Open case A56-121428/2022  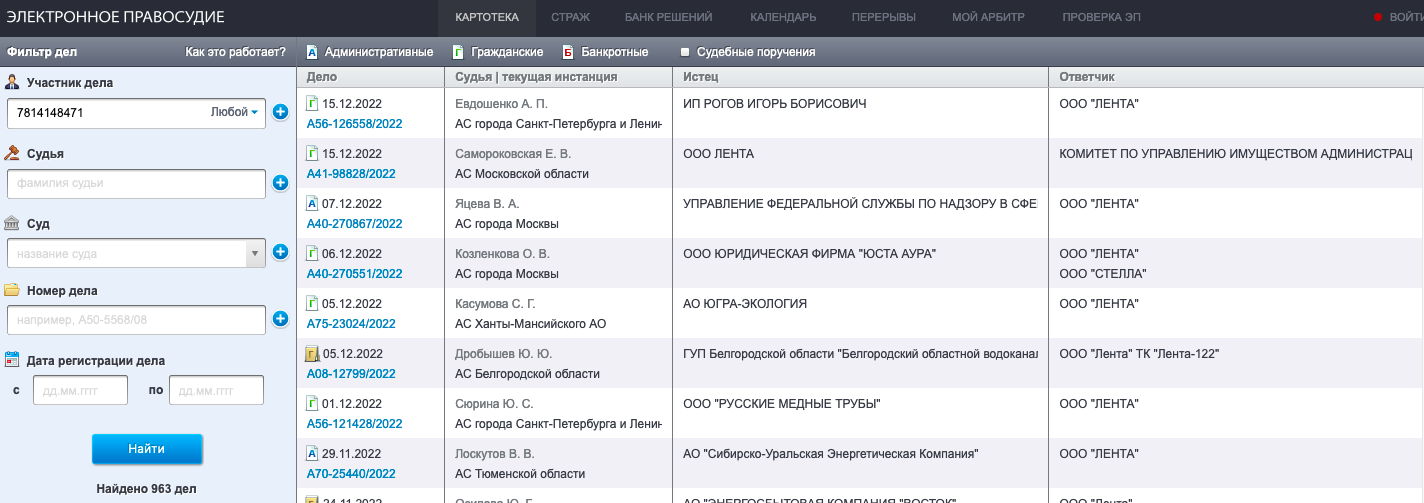(354, 424)
